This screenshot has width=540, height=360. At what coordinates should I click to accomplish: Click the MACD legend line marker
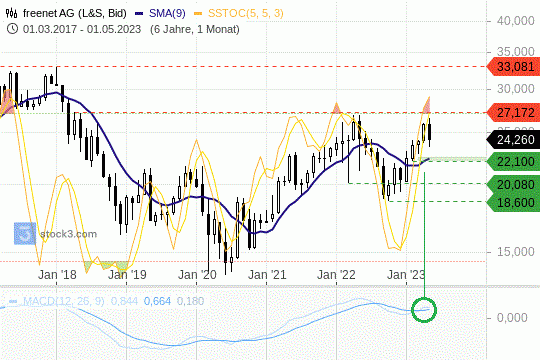click(13, 302)
